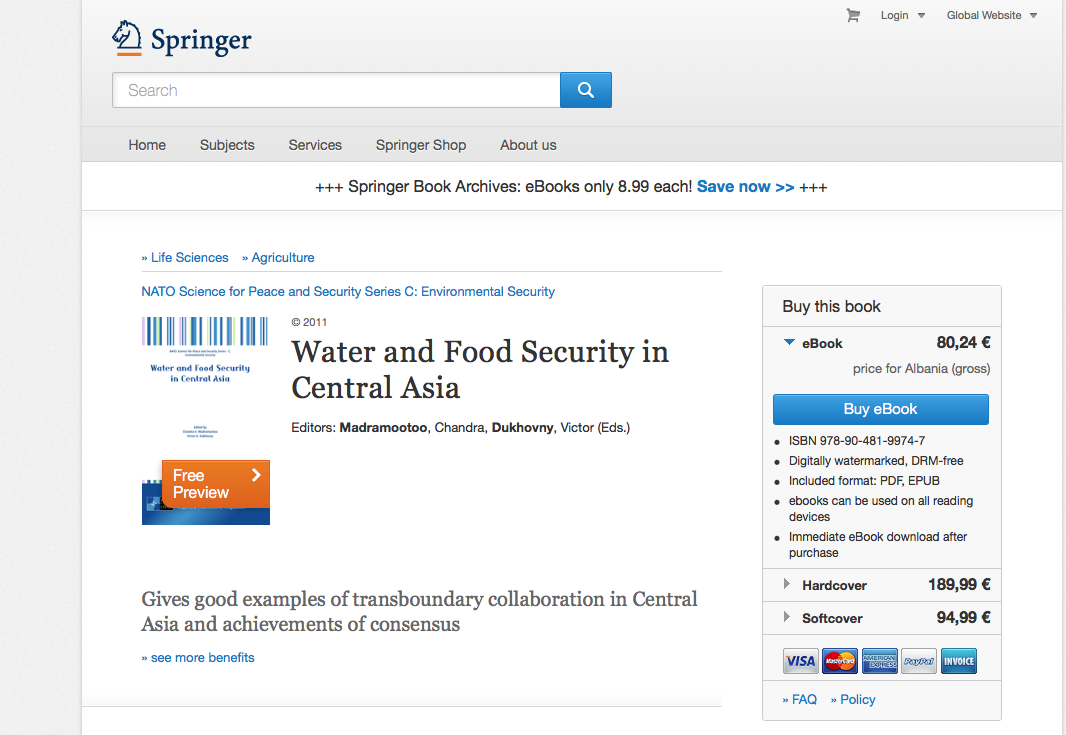The width and height of the screenshot is (1066, 735).
Task: Open the Global Website dropdown
Action: pos(991,15)
